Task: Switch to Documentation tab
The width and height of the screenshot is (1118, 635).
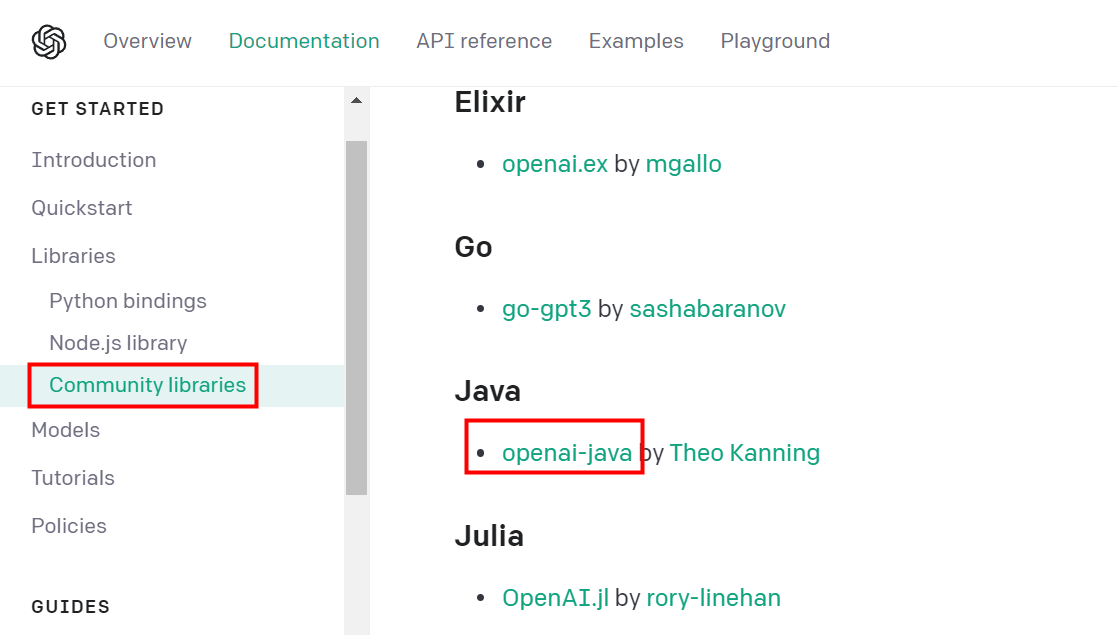Action: pyautogui.click(x=304, y=41)
